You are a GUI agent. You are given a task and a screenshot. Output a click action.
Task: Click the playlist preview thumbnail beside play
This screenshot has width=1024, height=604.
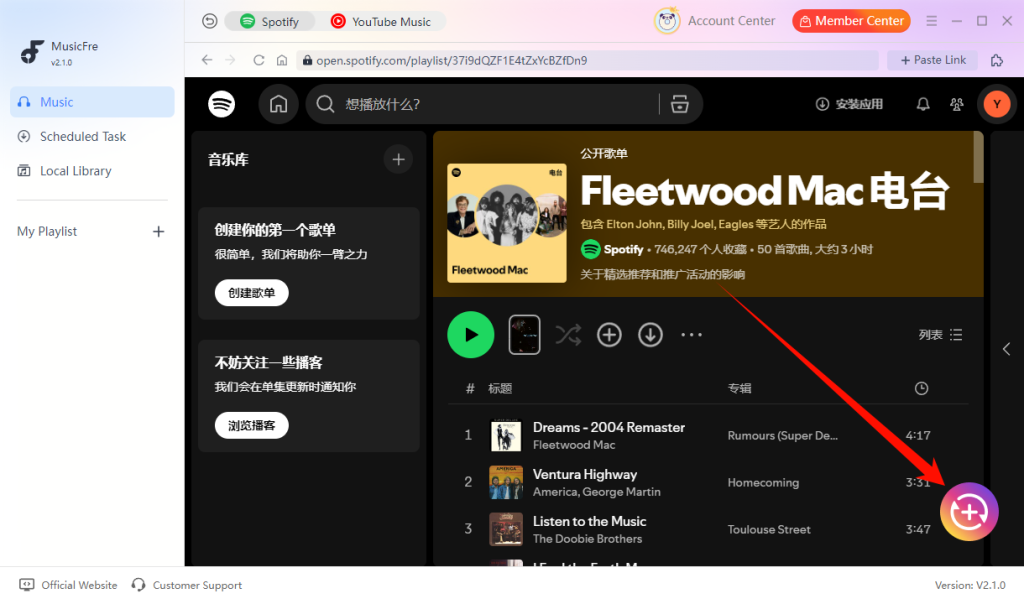tap(524, 334)
